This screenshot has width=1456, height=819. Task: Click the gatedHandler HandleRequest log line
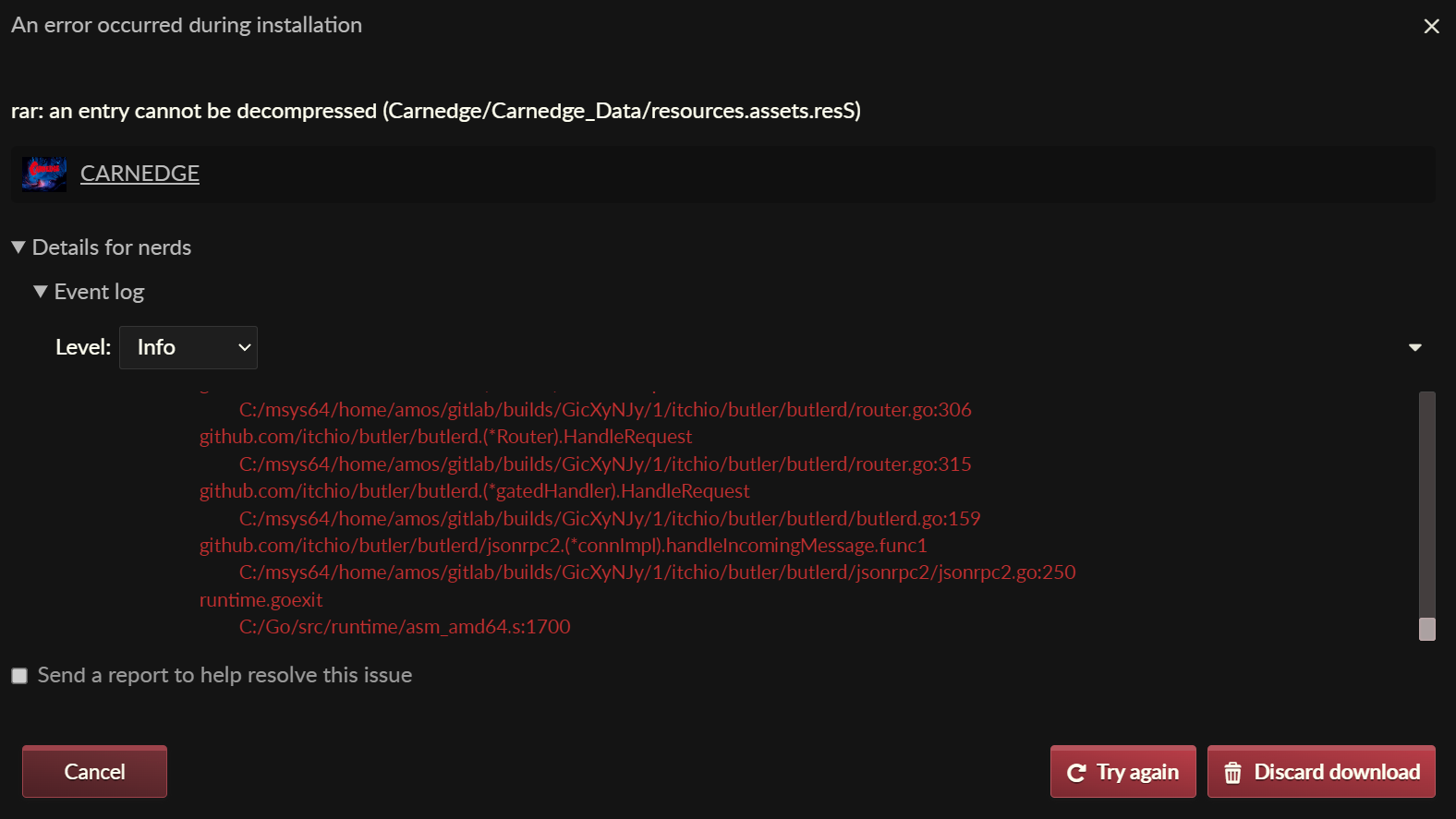tap(474, 491)
